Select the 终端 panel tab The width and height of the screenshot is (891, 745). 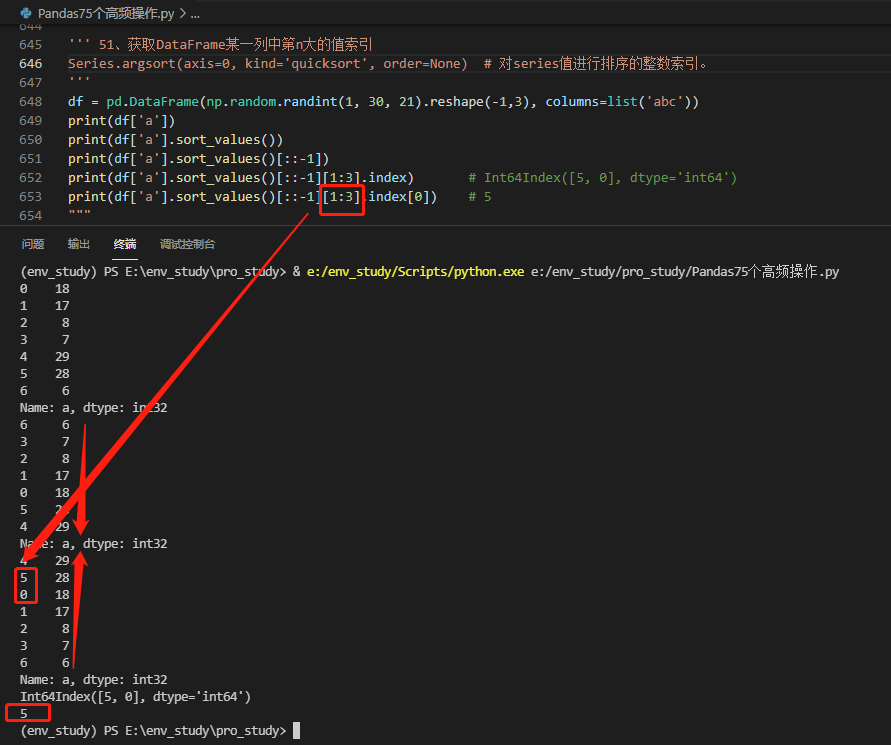[125, 244]
